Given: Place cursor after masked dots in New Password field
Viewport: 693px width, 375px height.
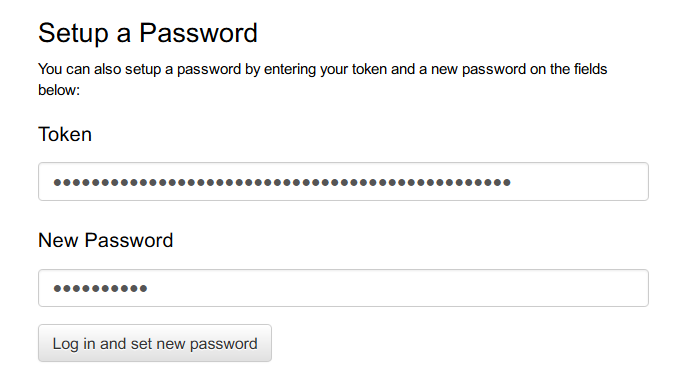Looking at the screenshot, I should 148,289.
